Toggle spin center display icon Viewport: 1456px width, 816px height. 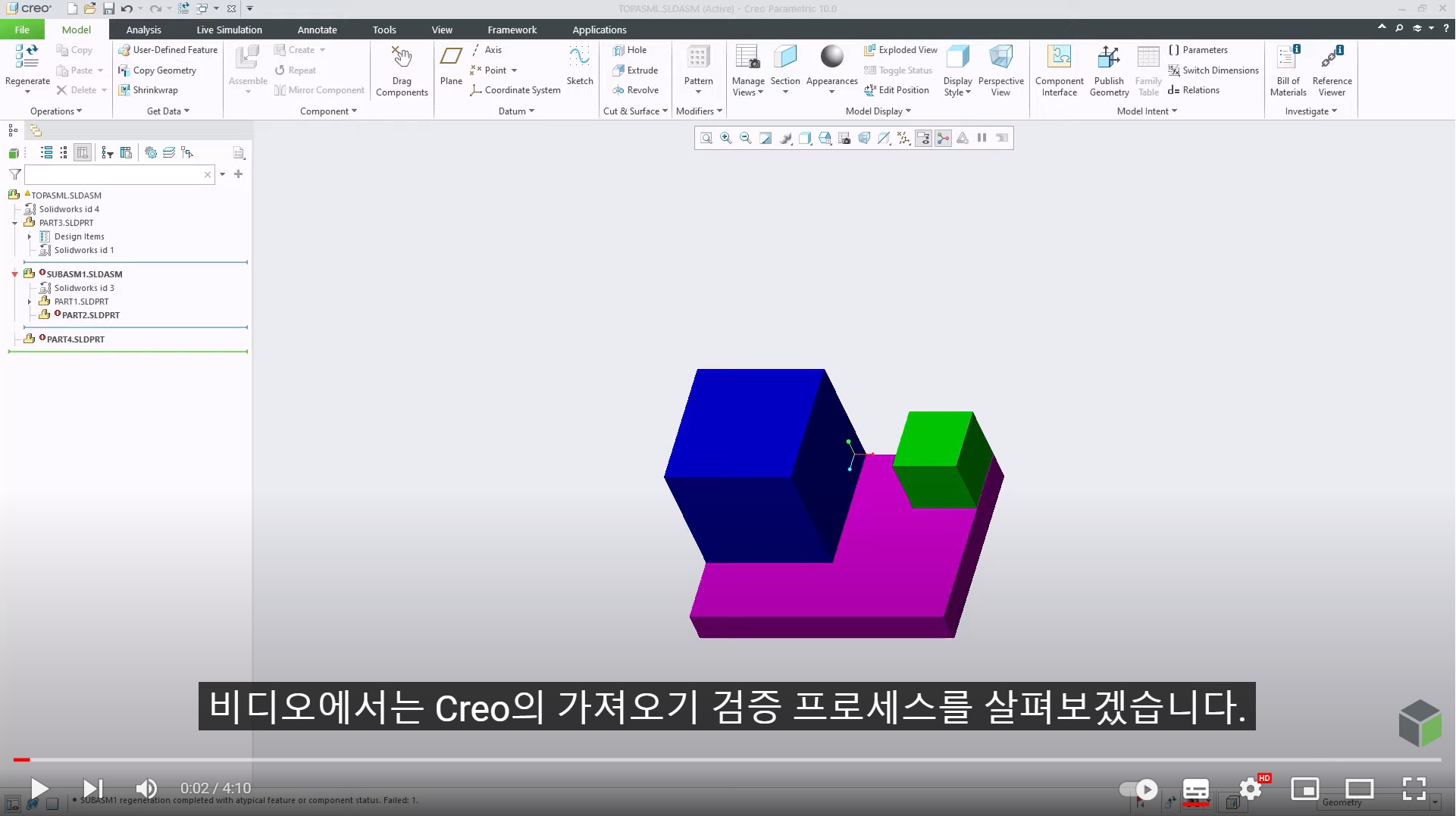(x=943, y=138)
